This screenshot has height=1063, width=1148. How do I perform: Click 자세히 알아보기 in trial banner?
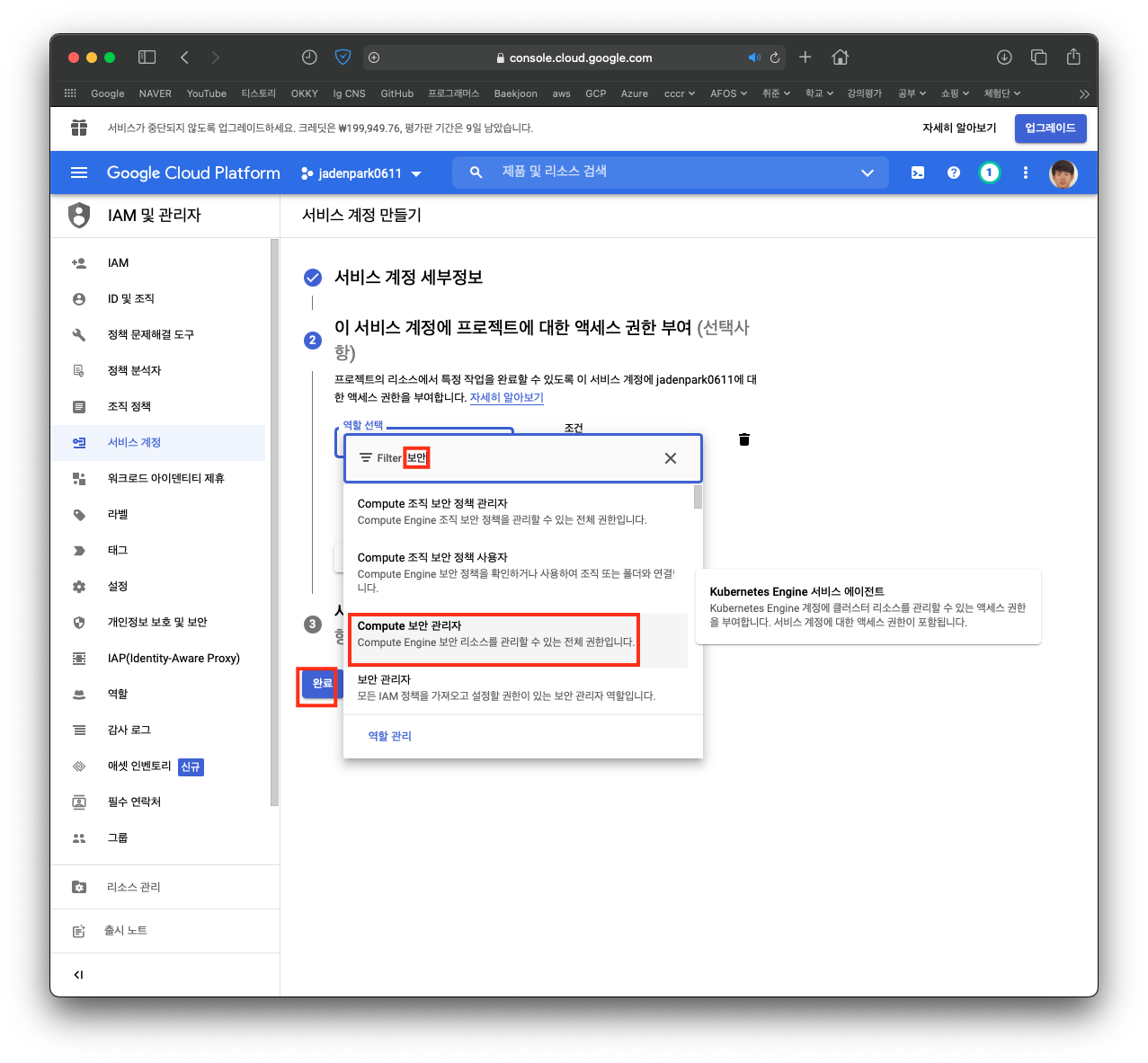pyautogui.click(x=959, y=128)
